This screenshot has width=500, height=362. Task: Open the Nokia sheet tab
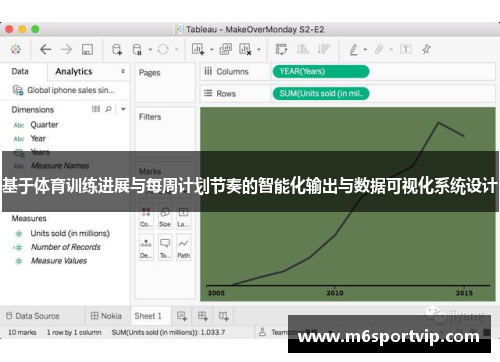(x=106, y=316)
